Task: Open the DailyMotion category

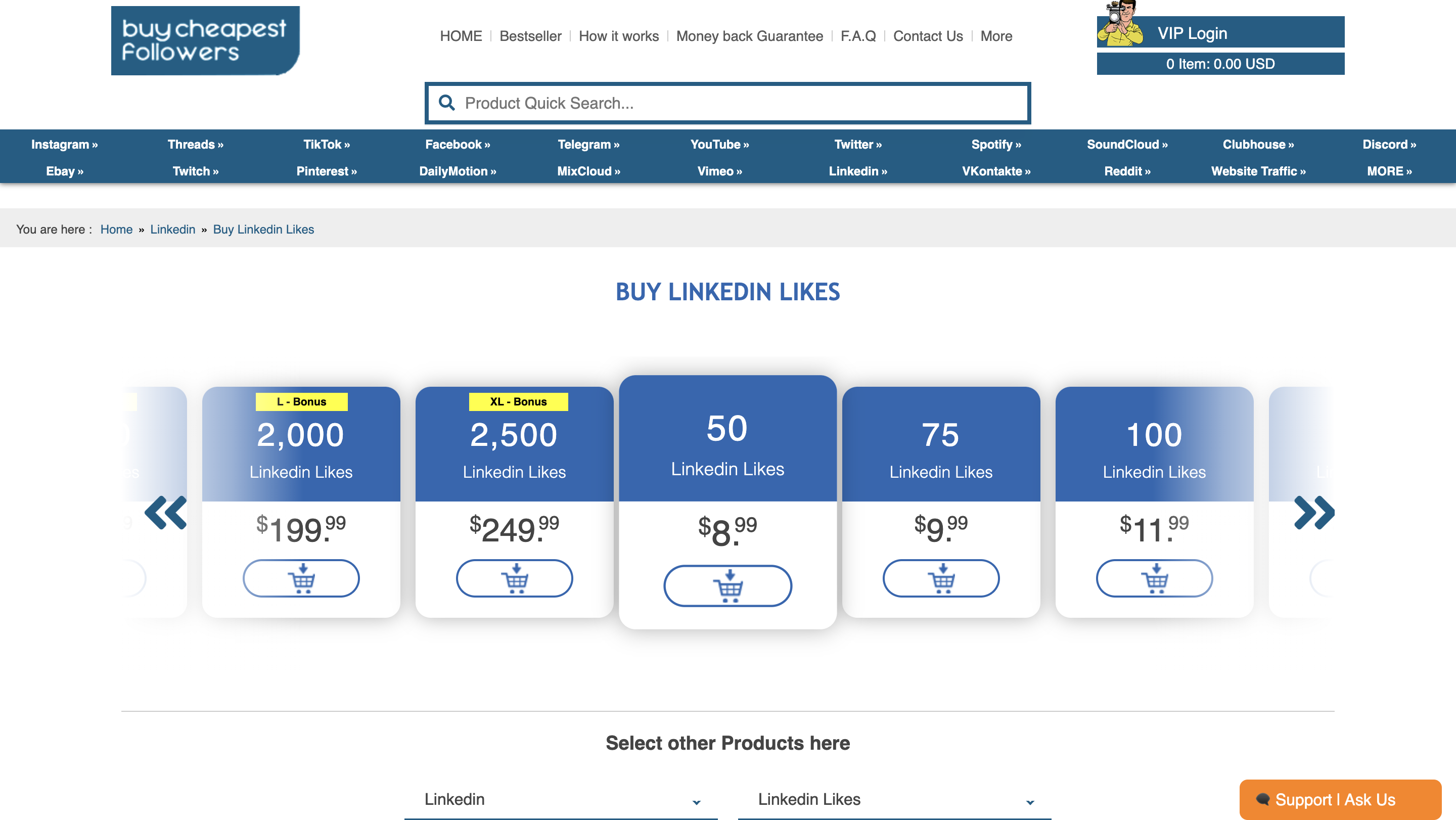Action: click(x=458, y=171)
